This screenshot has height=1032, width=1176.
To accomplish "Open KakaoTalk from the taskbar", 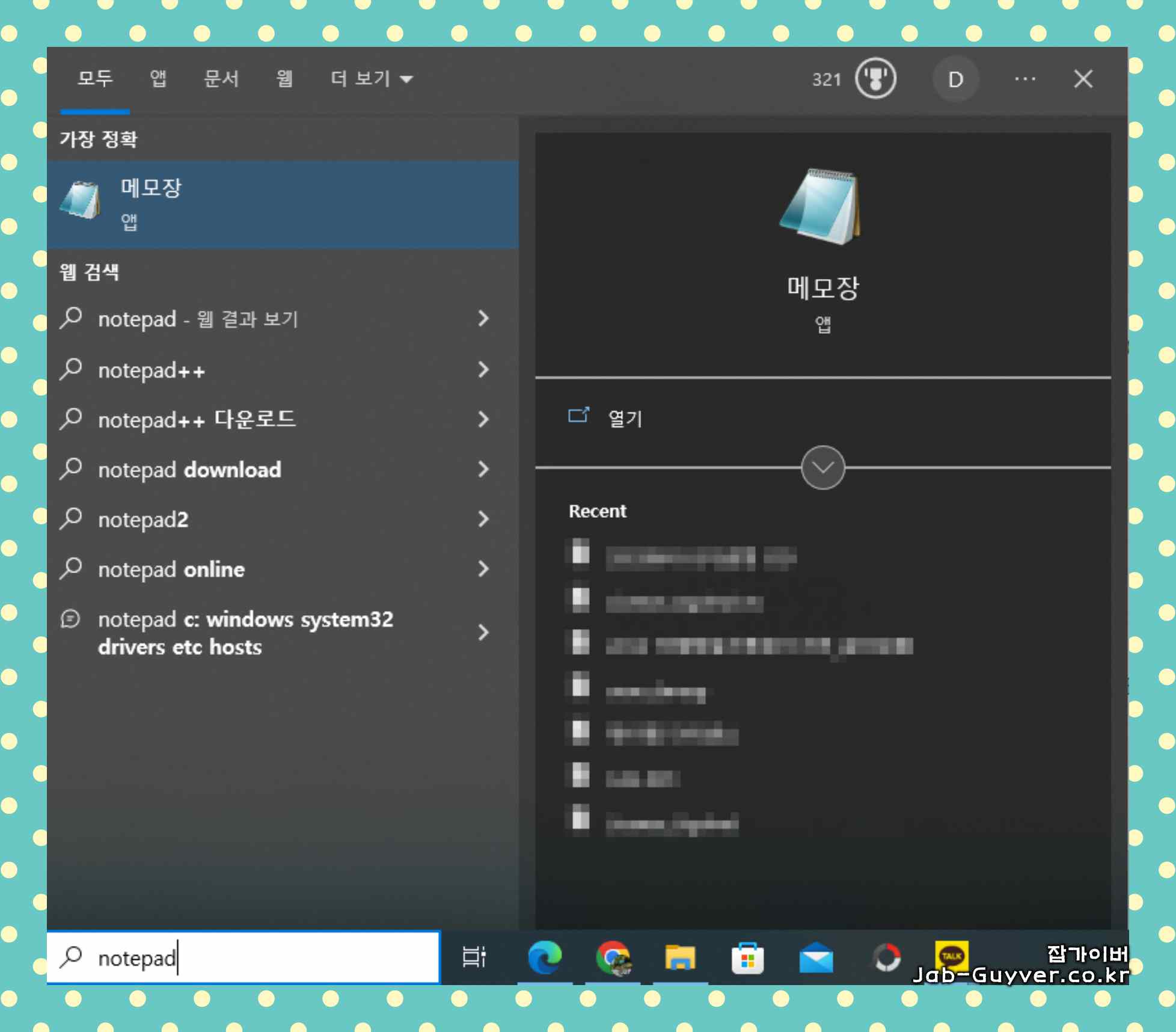I will [x=951, y=956].
